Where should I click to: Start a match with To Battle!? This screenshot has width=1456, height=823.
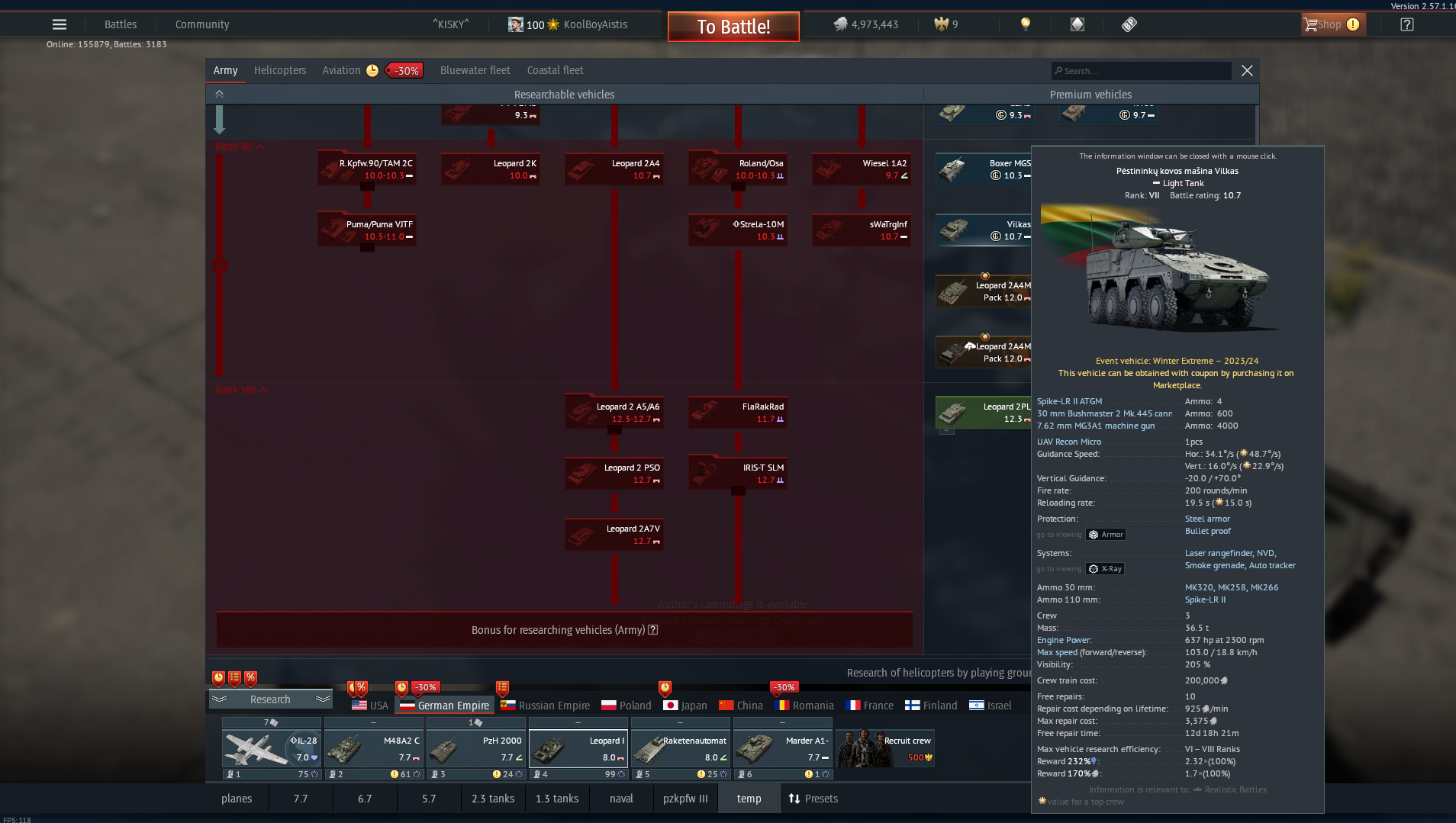733,27
